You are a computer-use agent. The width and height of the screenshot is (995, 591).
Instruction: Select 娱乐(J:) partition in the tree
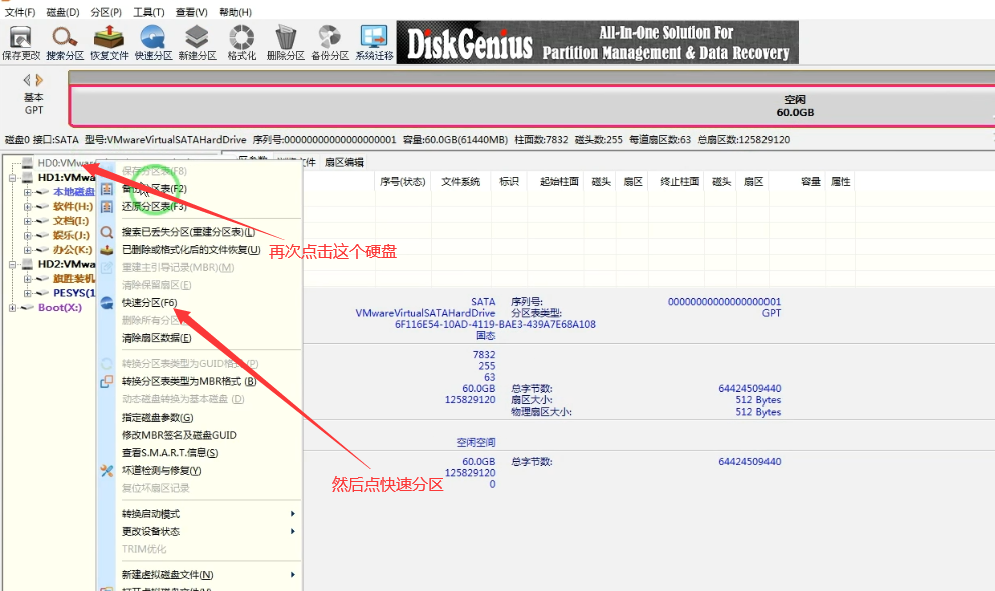[72, 235]
